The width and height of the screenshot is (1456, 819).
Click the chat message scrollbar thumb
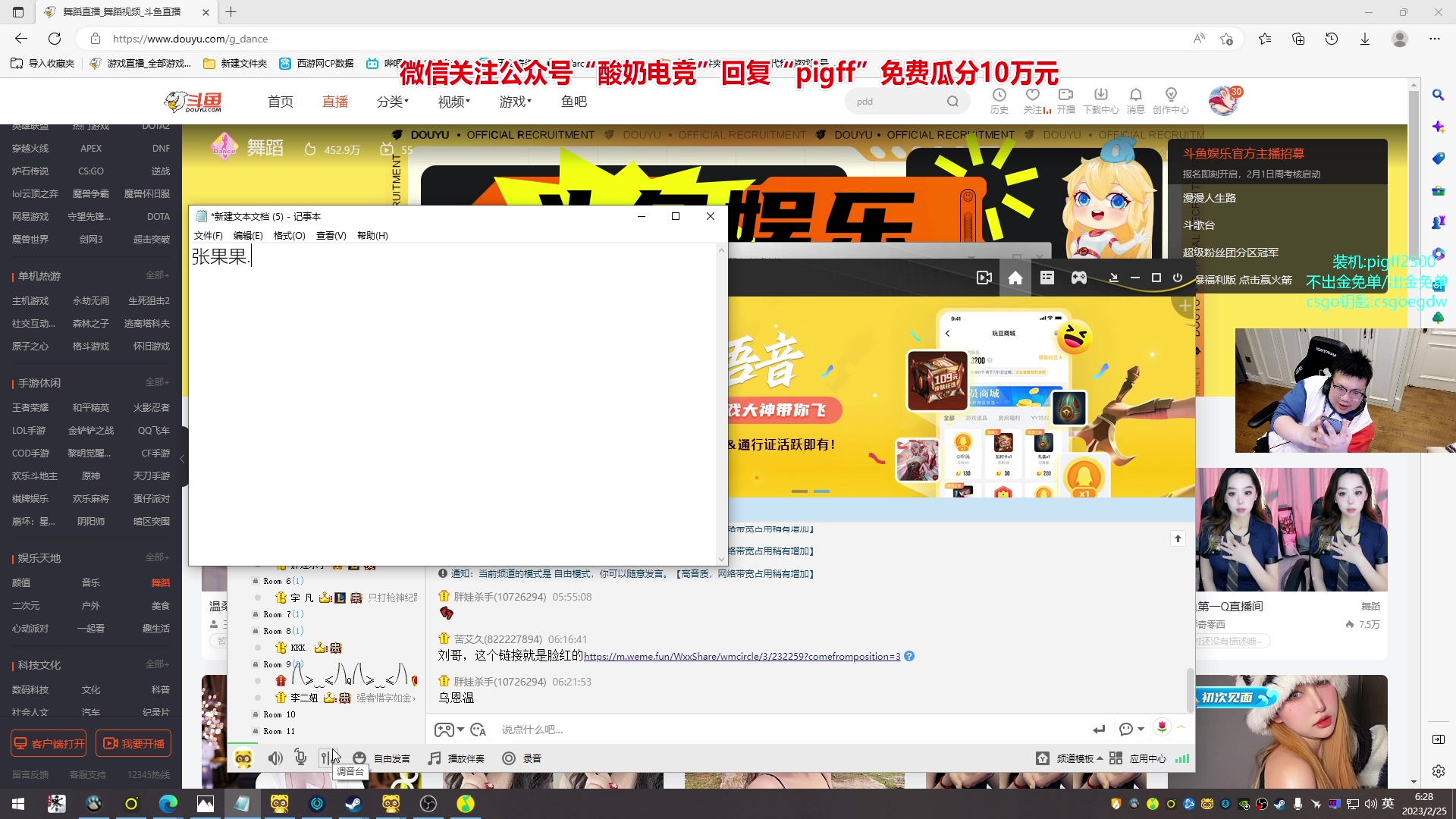point(1190,689)
